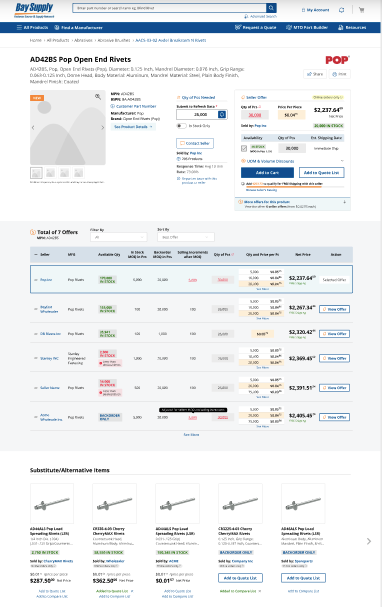Image resolution: width=382 pixels, height=607 pixels.
Task: Show the previous product image
Action: tap(33, 127)
